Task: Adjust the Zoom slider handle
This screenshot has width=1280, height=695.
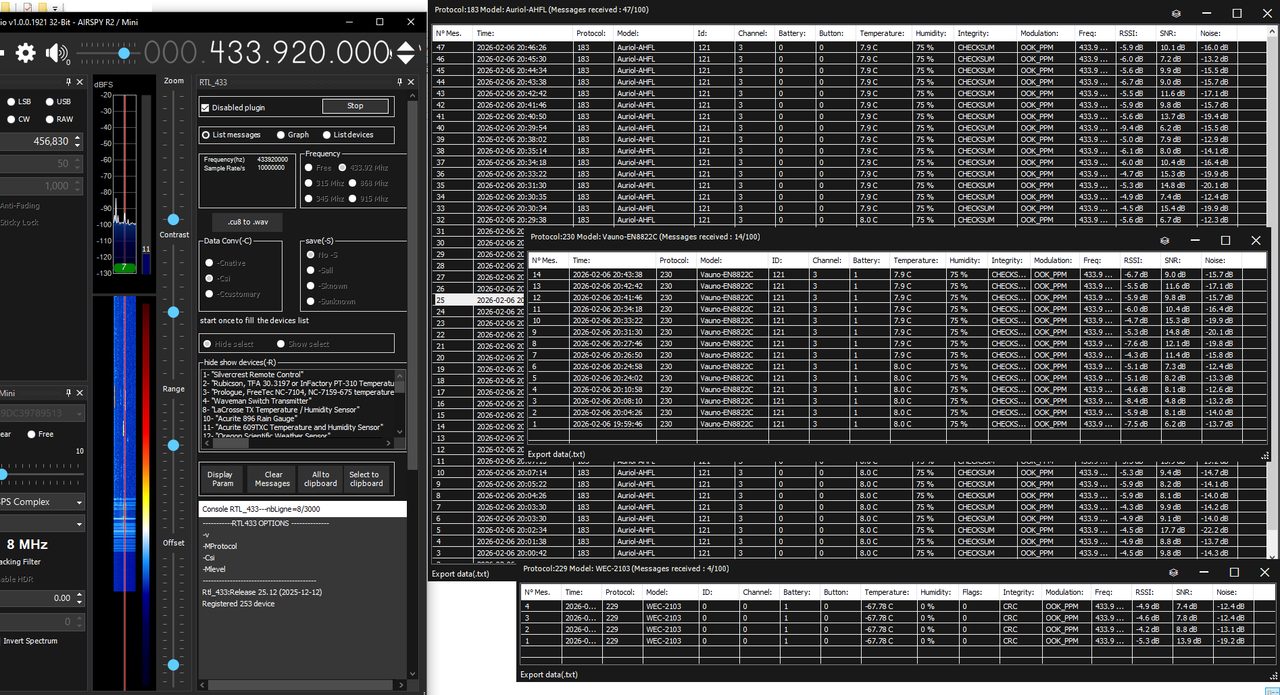Action: pyautogui.click(x=174, y=218)
